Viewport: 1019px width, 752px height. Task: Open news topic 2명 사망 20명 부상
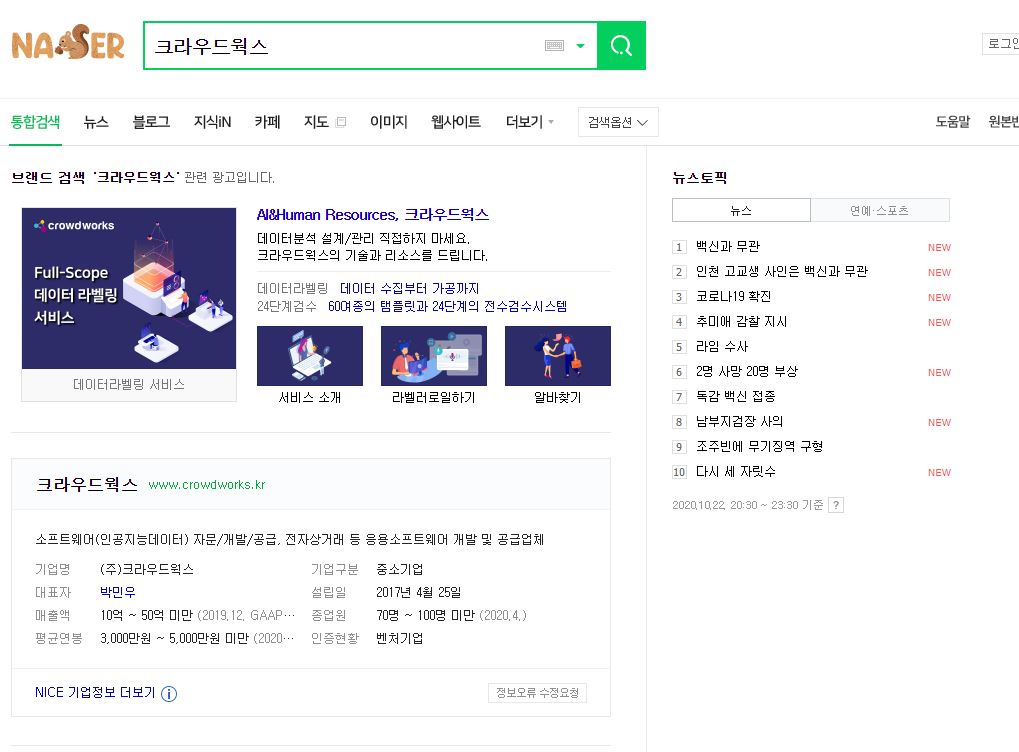(x=747, y=371)
